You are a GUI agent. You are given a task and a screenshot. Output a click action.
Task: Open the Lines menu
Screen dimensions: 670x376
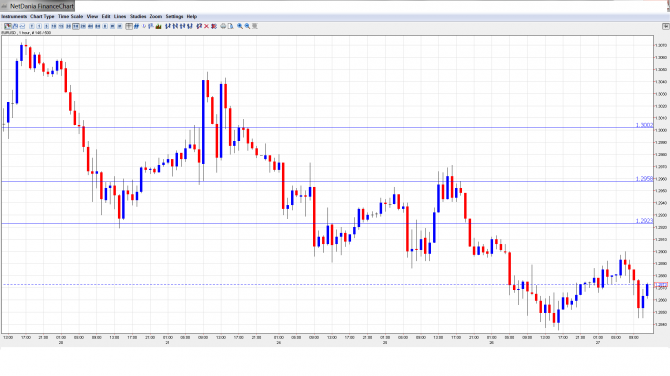click(120, 16)
